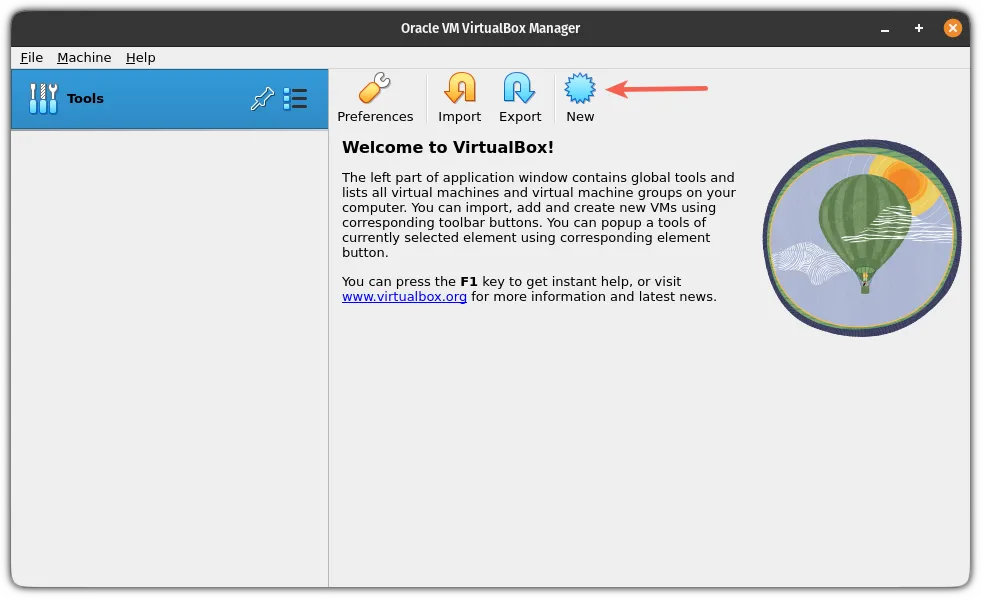Click the Tools wrench-and-screwdriver icon
Viewport: 983px width, 600px height.
point(43,99)
